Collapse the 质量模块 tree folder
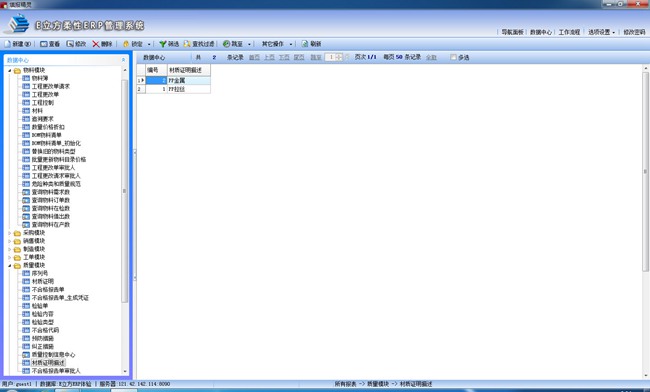 (10, 265)
